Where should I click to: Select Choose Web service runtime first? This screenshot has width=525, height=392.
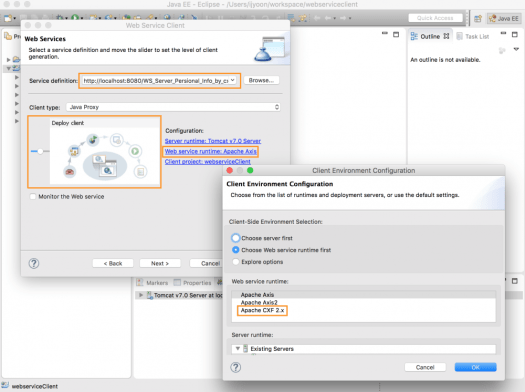236,250
